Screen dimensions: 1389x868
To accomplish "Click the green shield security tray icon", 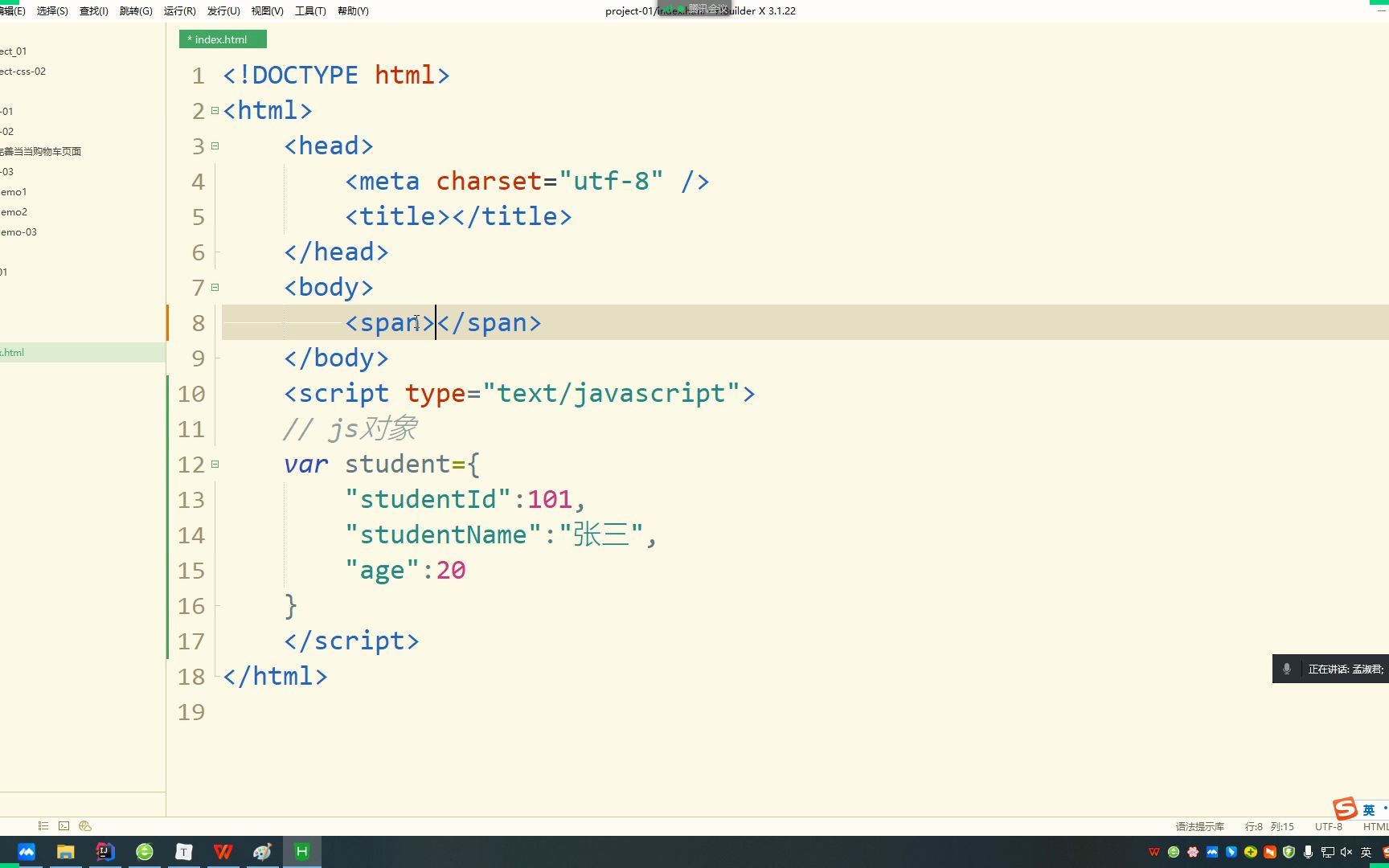I will (x=1289, y=852).
